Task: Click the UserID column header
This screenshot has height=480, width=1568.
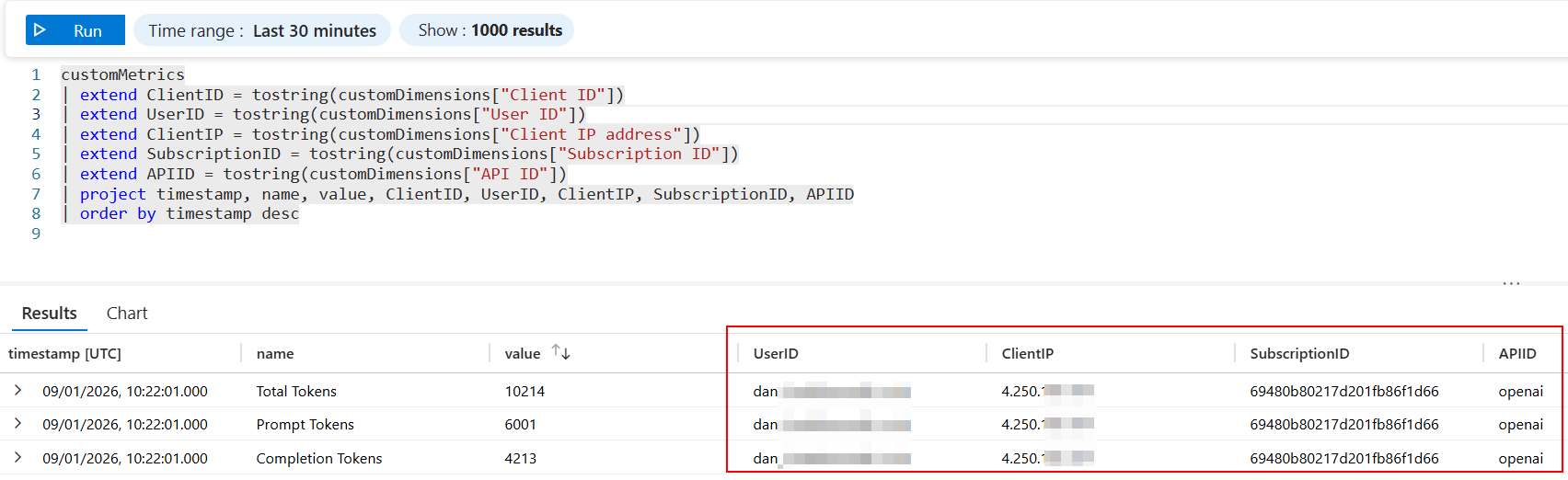Action: (x=776, y=354)
